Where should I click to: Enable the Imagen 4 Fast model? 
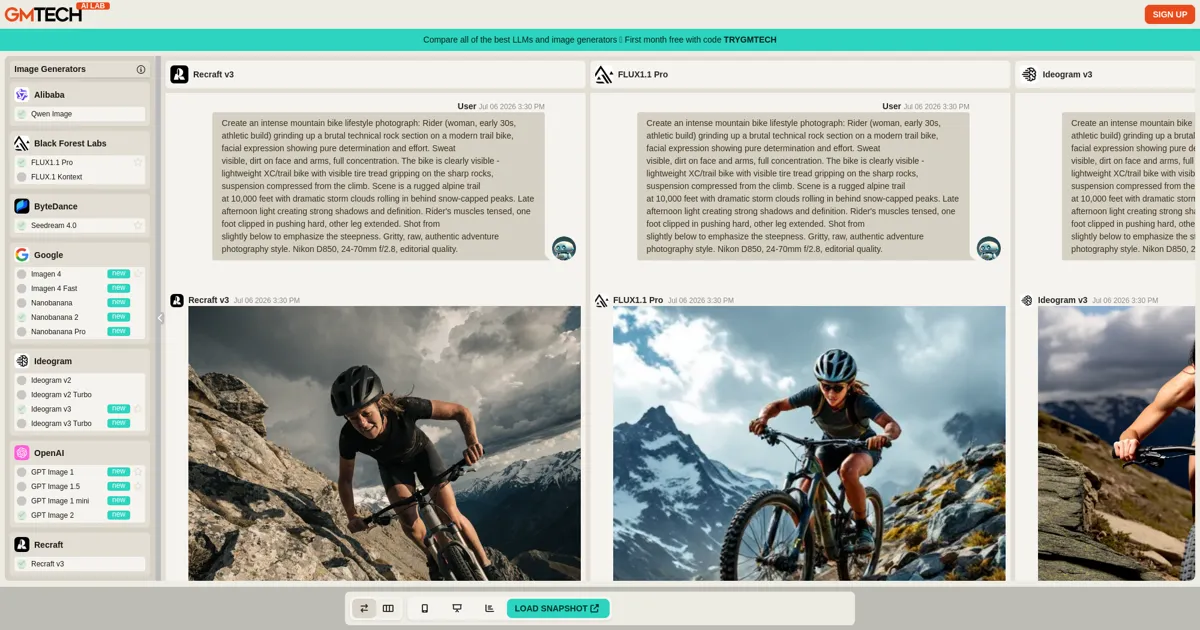click(22, 288)
